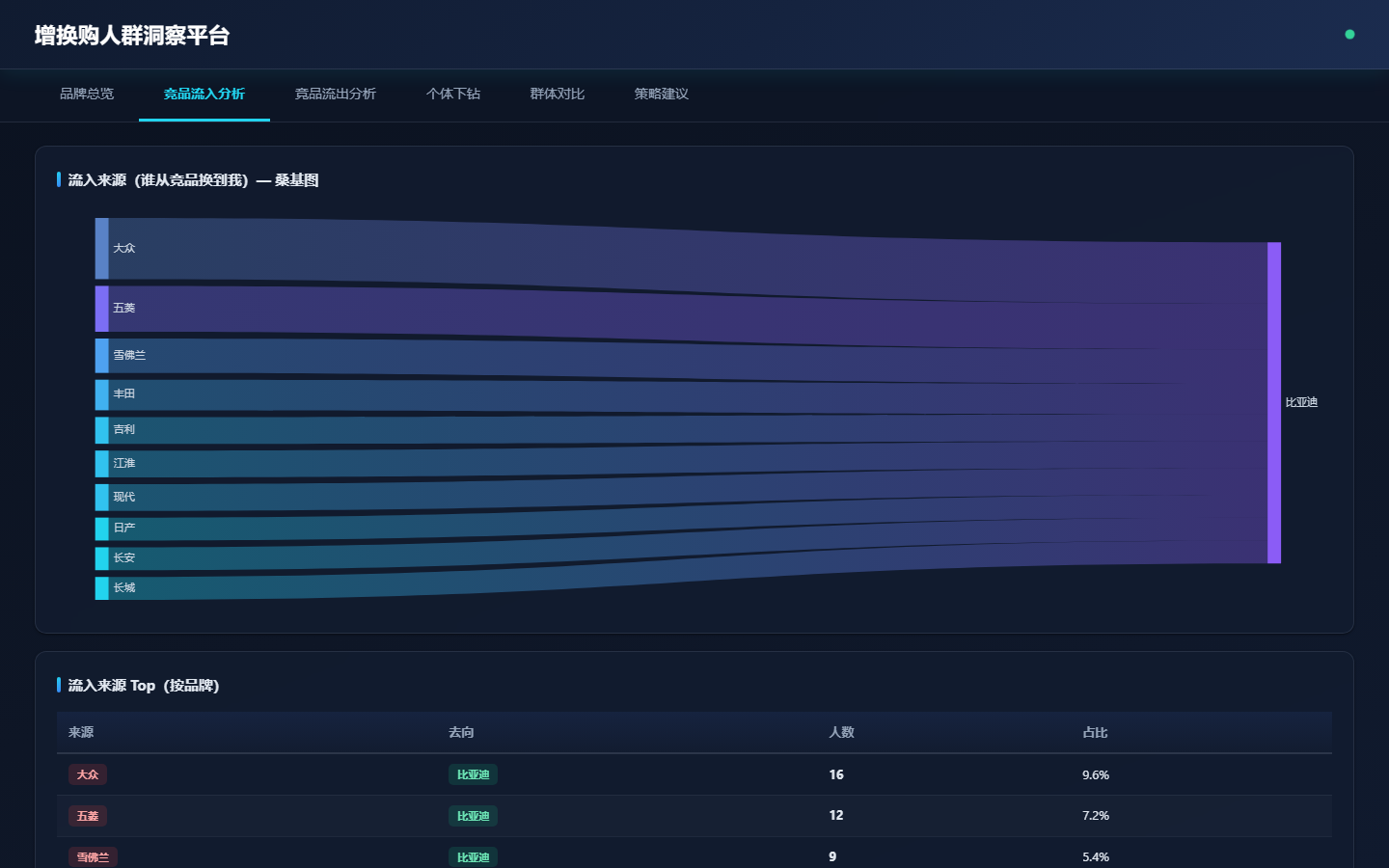Click the 比亚迪 tag in the 大众 row
1389x868 pixels.
point(473,774)
